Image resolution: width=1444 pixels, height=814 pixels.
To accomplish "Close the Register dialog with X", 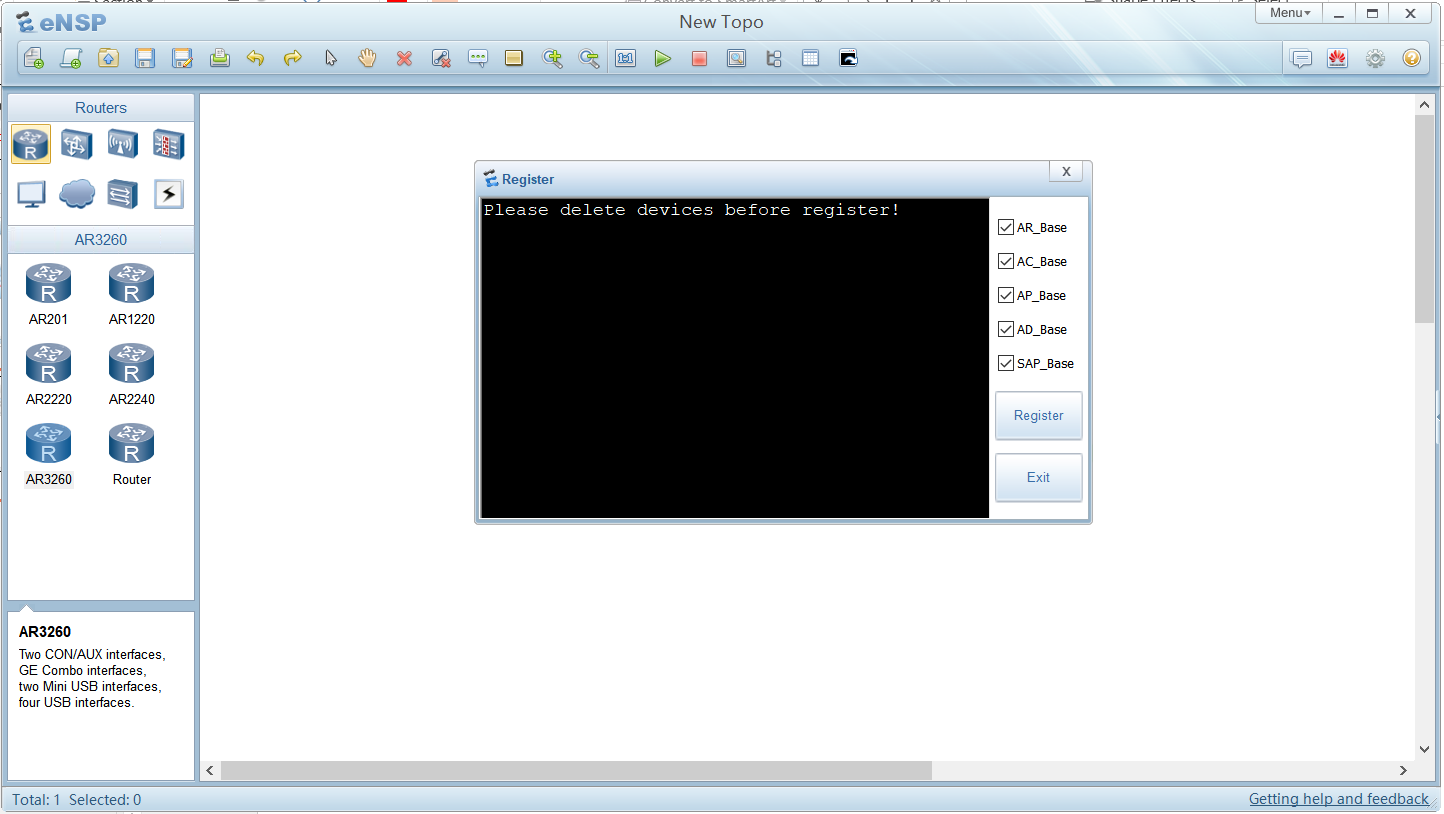I will 1066,171.
